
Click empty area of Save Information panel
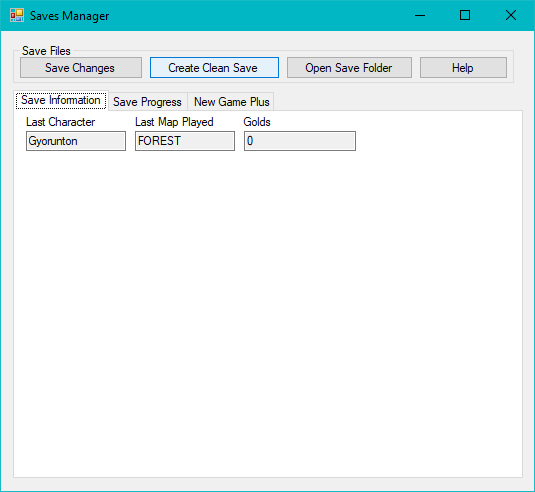tap(268, 307)
